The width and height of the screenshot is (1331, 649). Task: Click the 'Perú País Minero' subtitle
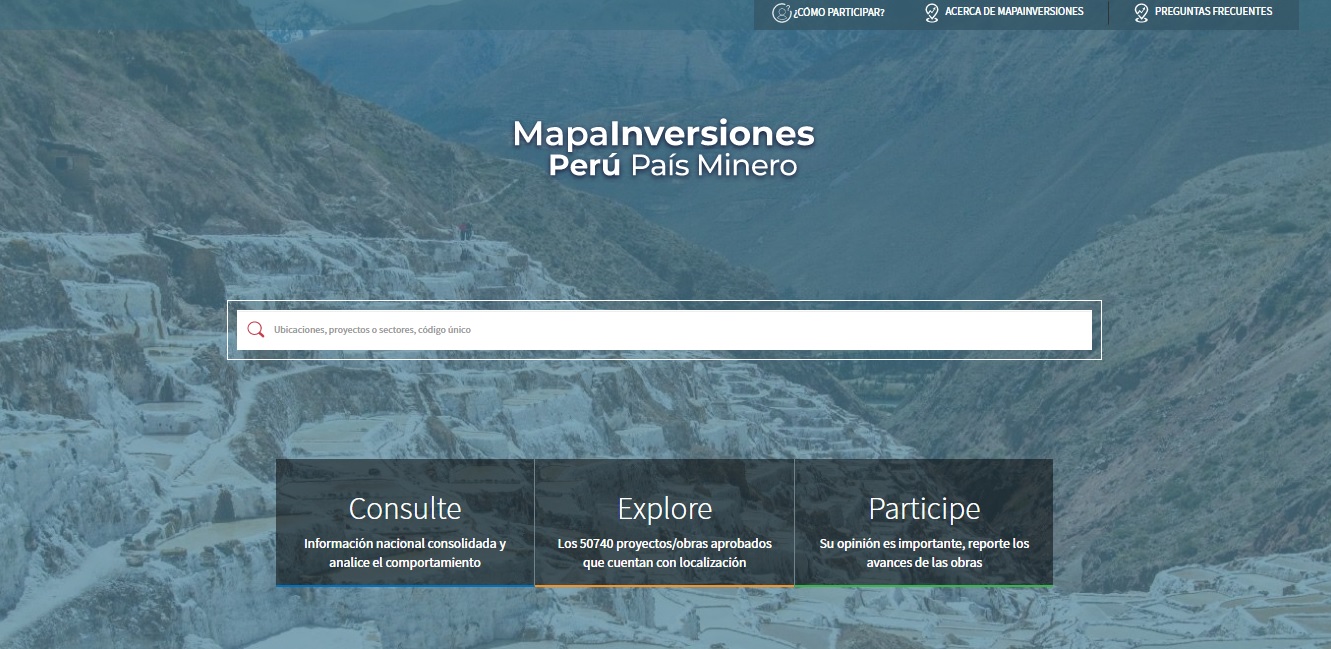[672, 165]
